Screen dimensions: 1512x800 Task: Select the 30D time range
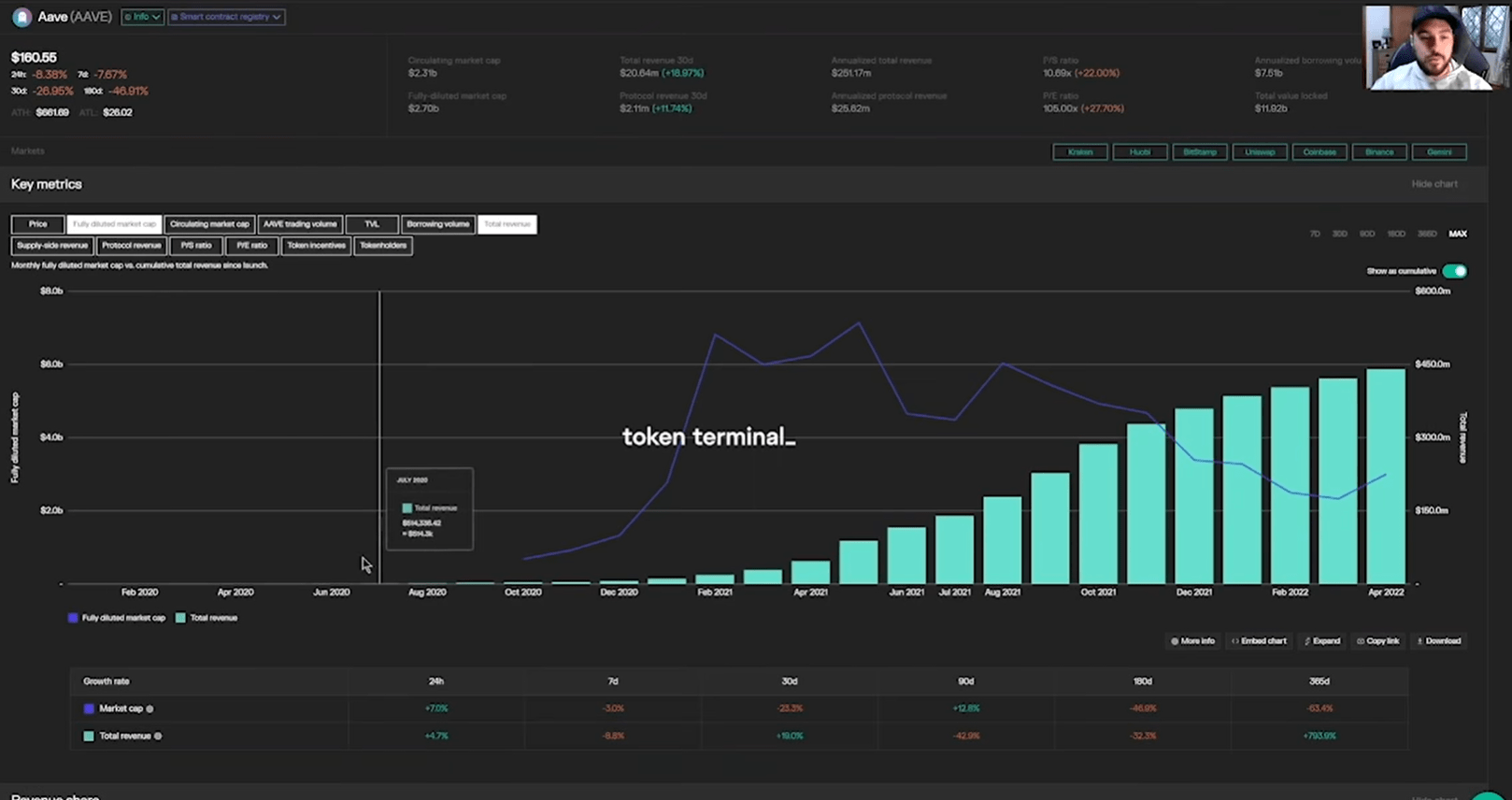(x=1339, y=234)
